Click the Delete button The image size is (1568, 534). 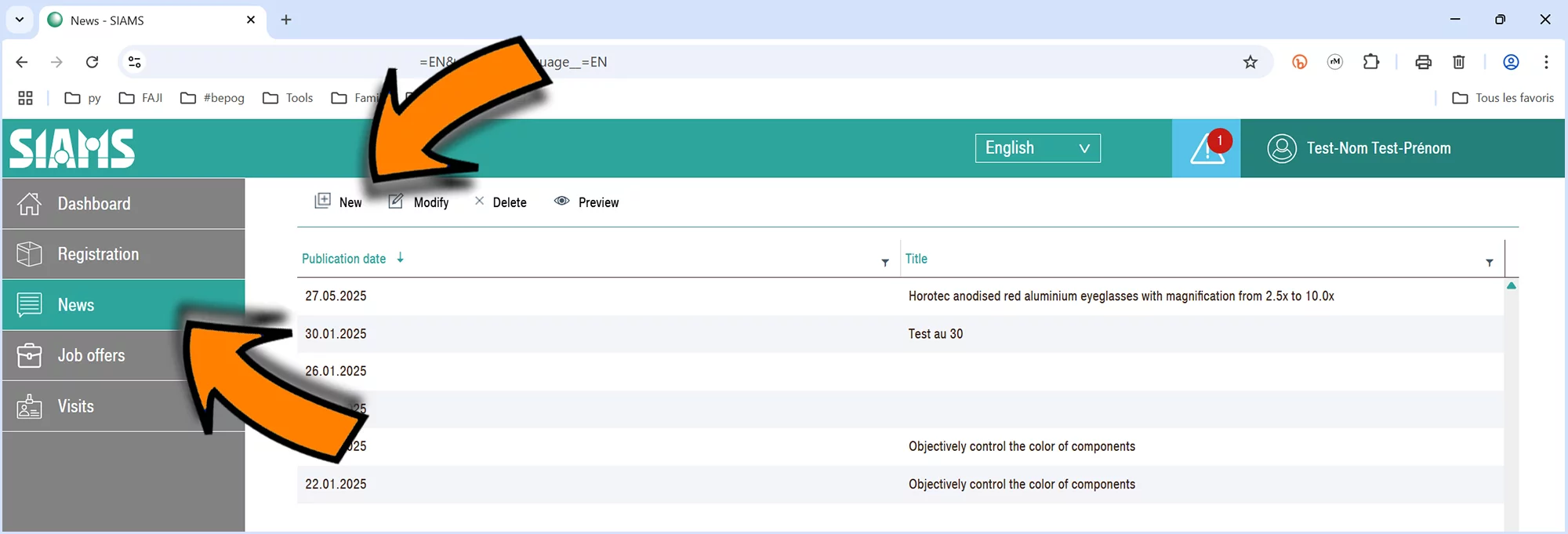click(501, 202)
